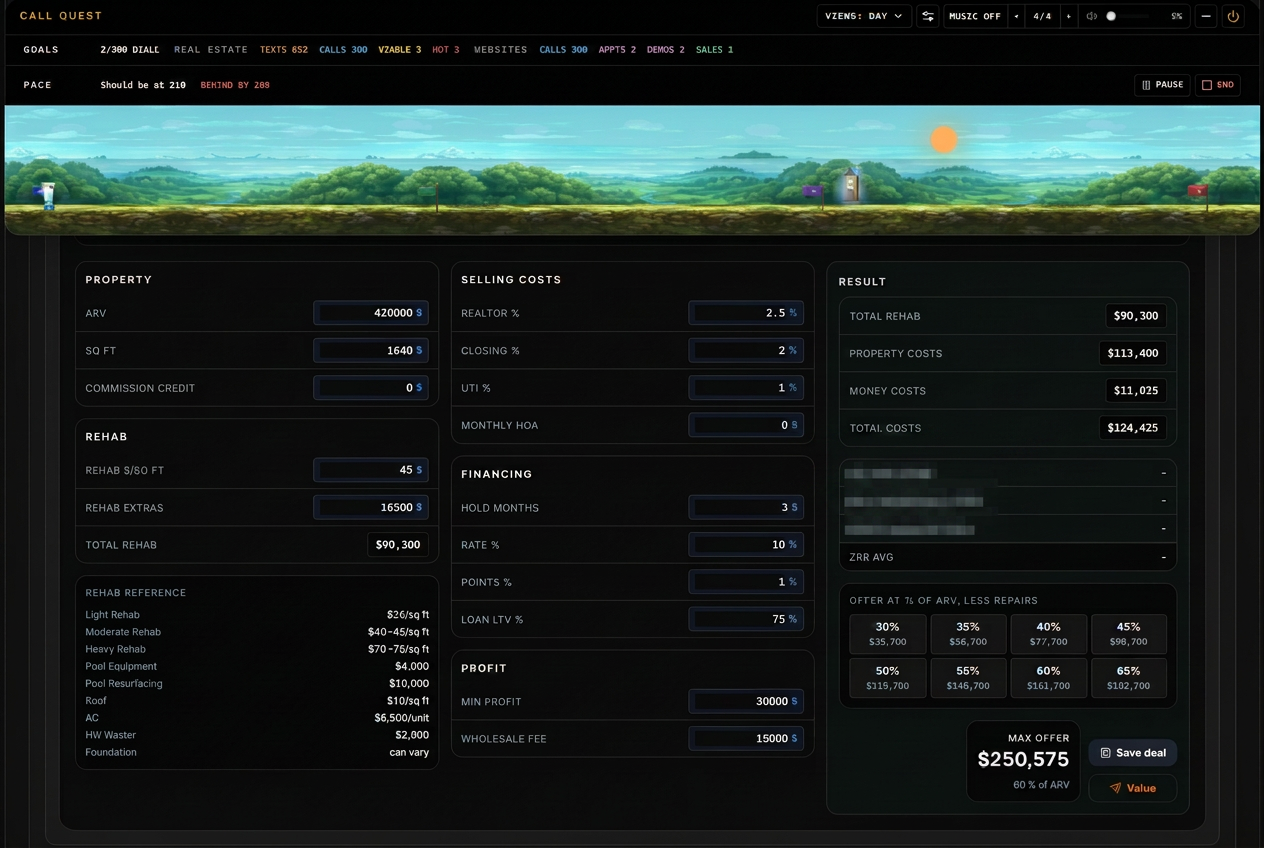Go to the previous music track
Image resolution: width=1264 pixels, height=848 pixels.
tap(1017, 16)
